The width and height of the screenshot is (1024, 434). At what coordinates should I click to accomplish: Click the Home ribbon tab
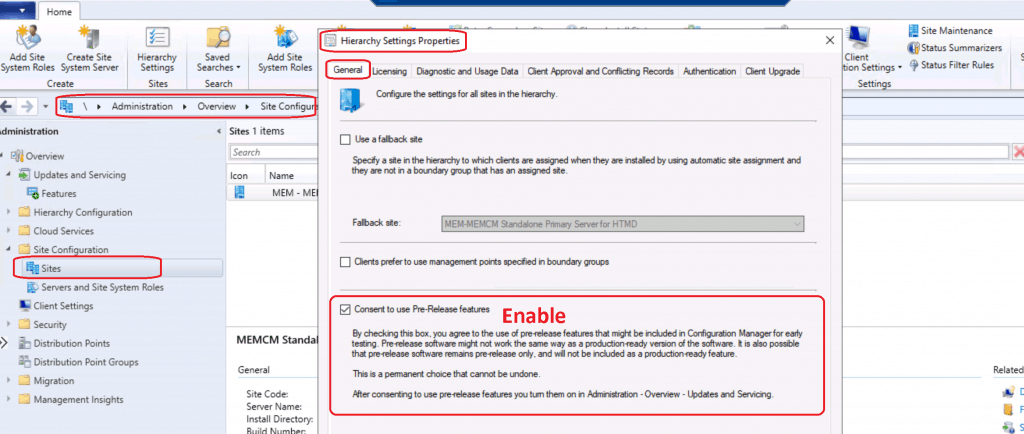coord(59,12)
